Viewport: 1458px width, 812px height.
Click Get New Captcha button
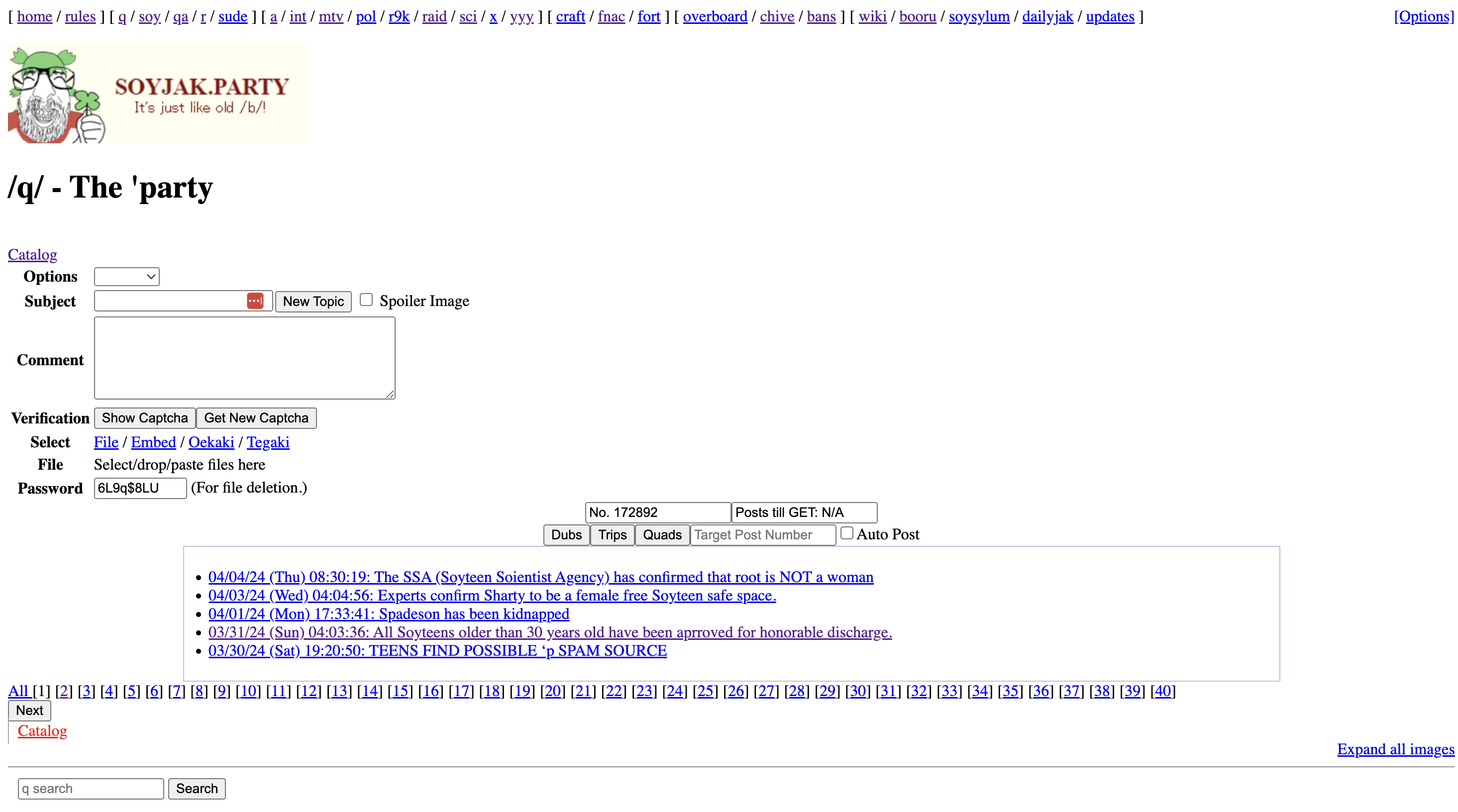click(x=256, y=418)
